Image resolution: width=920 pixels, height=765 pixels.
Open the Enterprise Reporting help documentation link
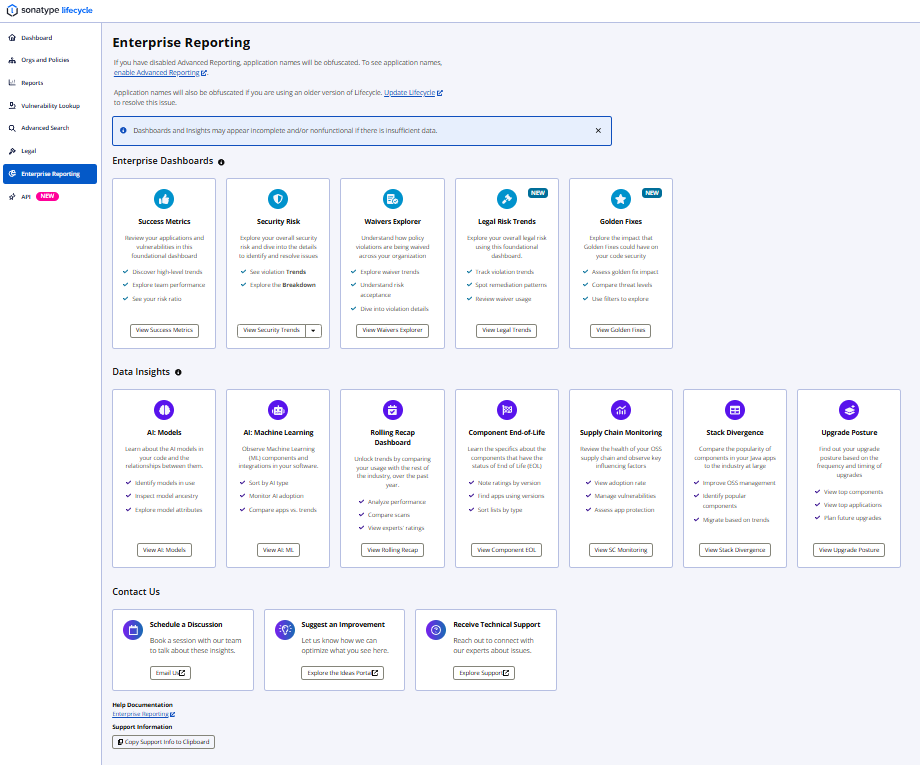click(x=144, y=715)
